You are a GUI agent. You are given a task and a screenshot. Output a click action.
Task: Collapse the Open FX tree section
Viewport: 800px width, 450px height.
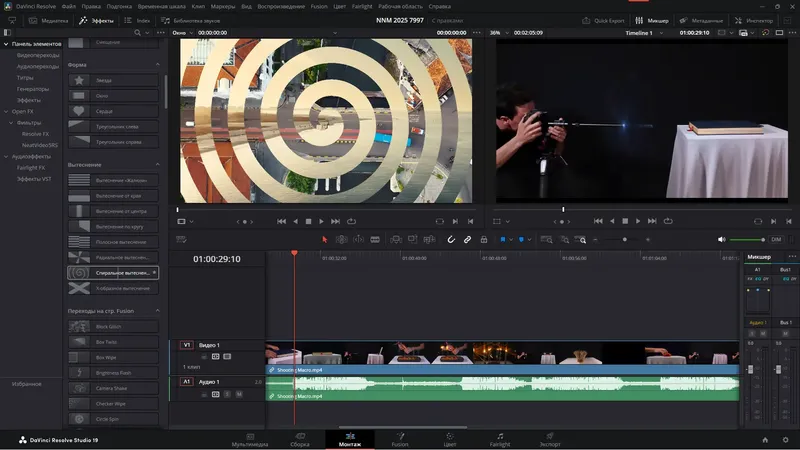[x=6, y=111]
